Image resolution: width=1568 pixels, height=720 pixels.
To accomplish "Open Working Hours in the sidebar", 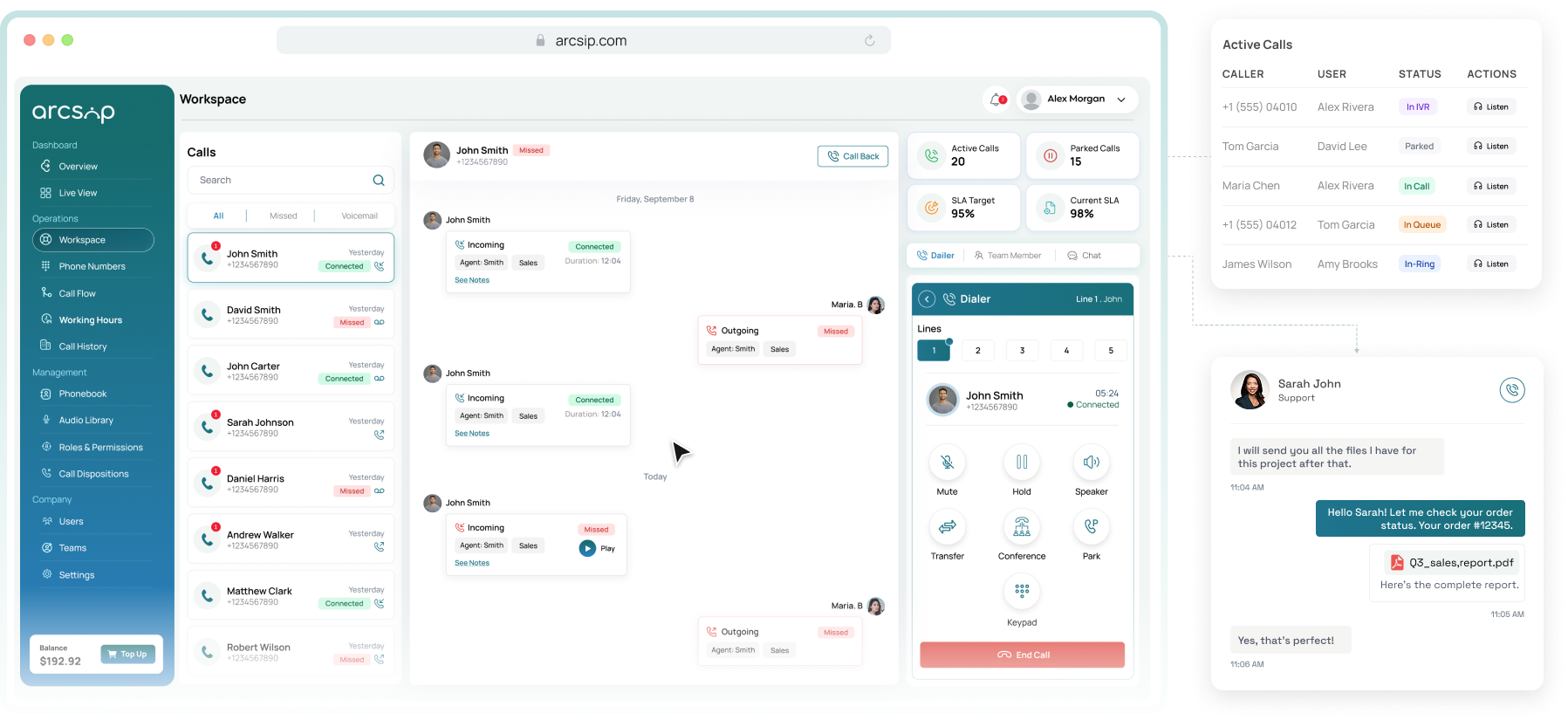I will click(x=90, y=319).
